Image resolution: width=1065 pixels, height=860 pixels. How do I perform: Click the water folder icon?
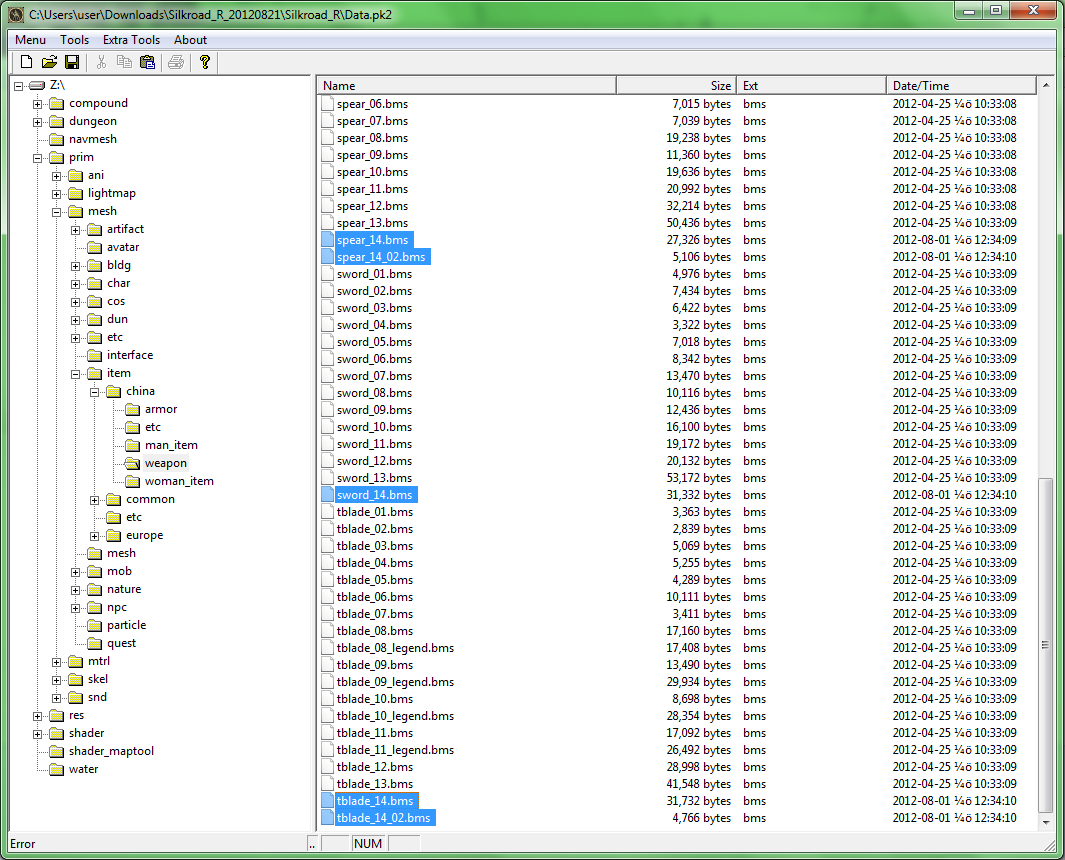(56, 770)
